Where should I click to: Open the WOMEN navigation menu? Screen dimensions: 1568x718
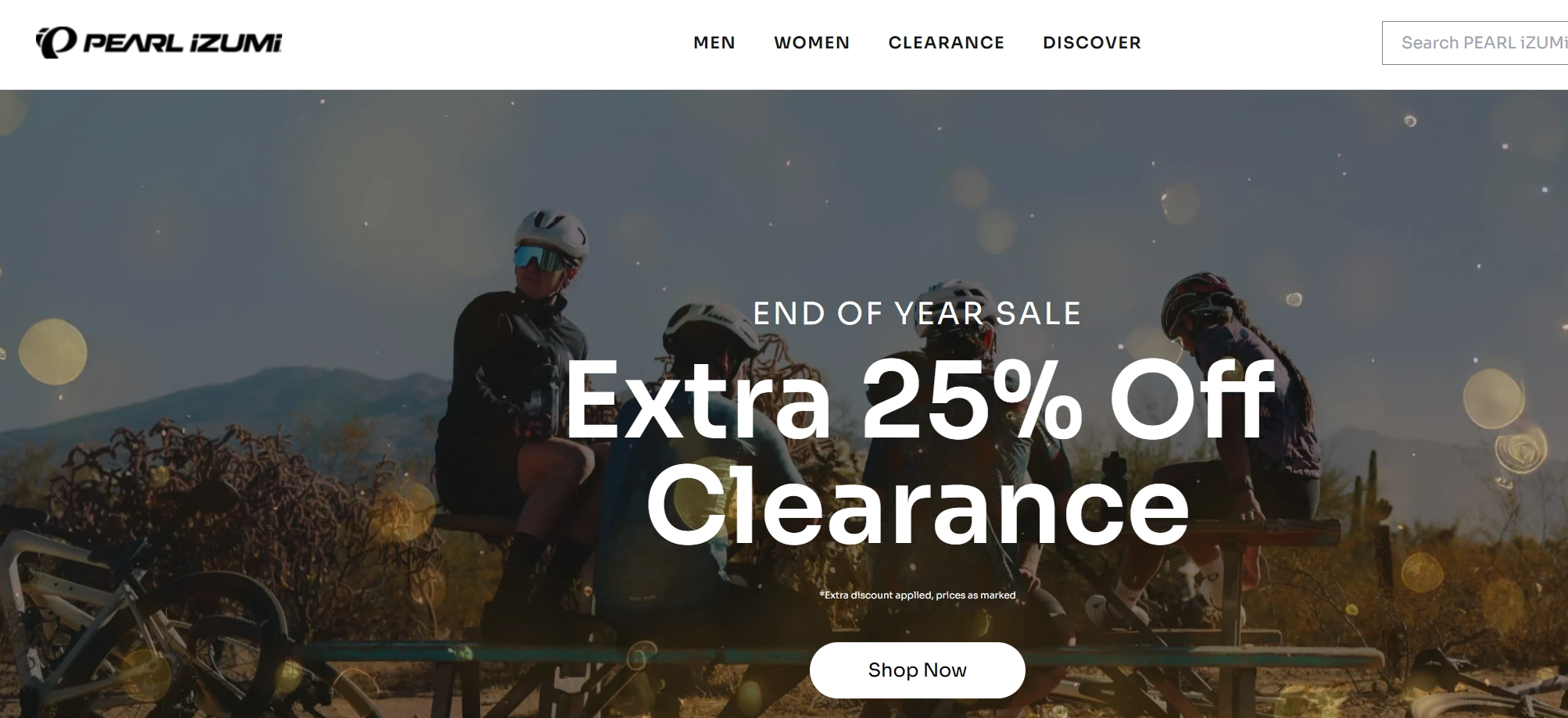[x=811, y=42]
